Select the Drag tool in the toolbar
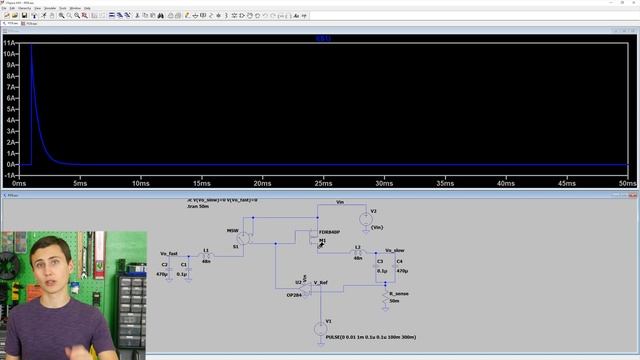Screen dimensions: 640x360 coord(257,16)
